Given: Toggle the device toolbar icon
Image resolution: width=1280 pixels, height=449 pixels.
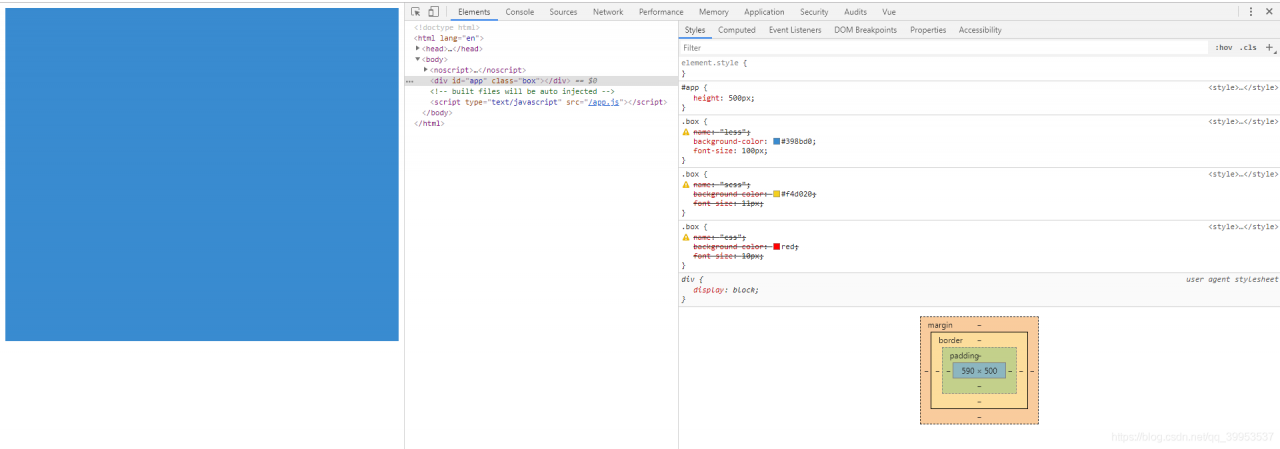Looking at the screenshot, I should (433, 12).
